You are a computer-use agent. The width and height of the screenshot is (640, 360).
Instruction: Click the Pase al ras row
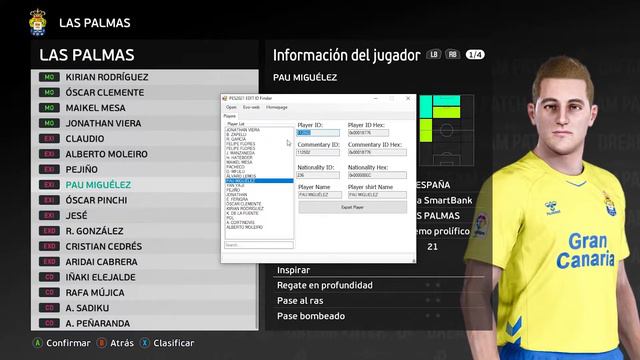pos(379,301)
